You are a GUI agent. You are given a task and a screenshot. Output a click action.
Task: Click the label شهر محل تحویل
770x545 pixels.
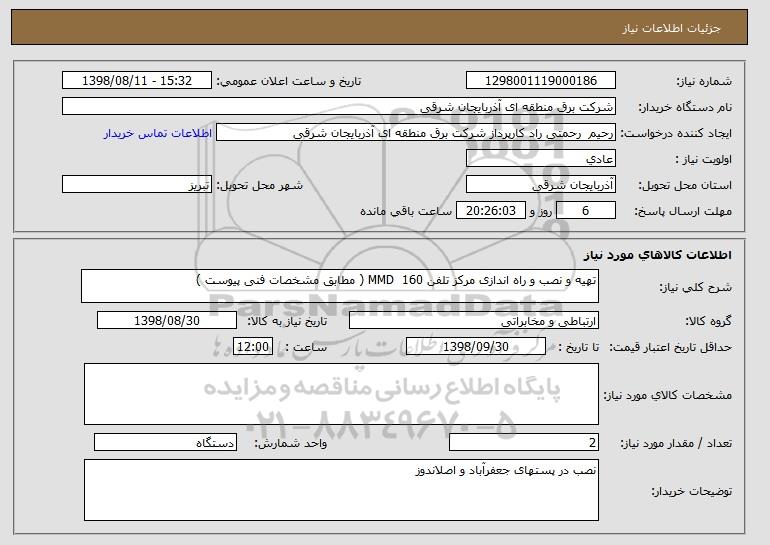(260, 186)
